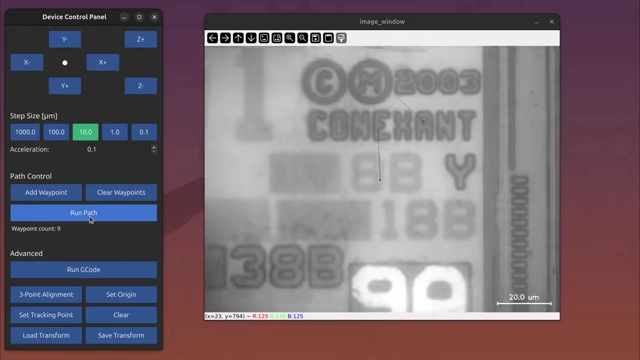Image resolution: width=640 pixels, height=360 pixels.
Task: Select 0.1 µm step size
Action: pyautogui.click(x=144, y=132)
